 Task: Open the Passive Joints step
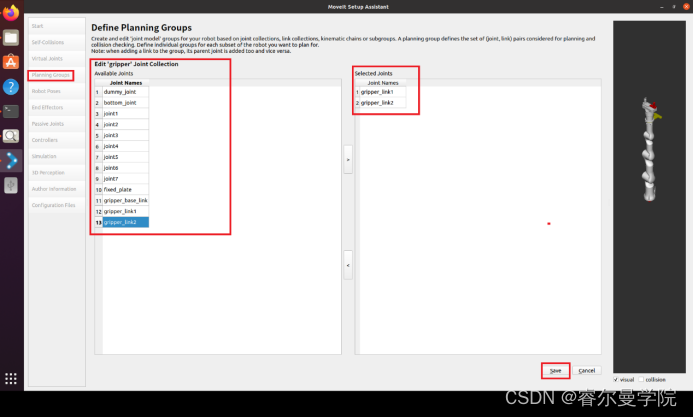[57, 124]
